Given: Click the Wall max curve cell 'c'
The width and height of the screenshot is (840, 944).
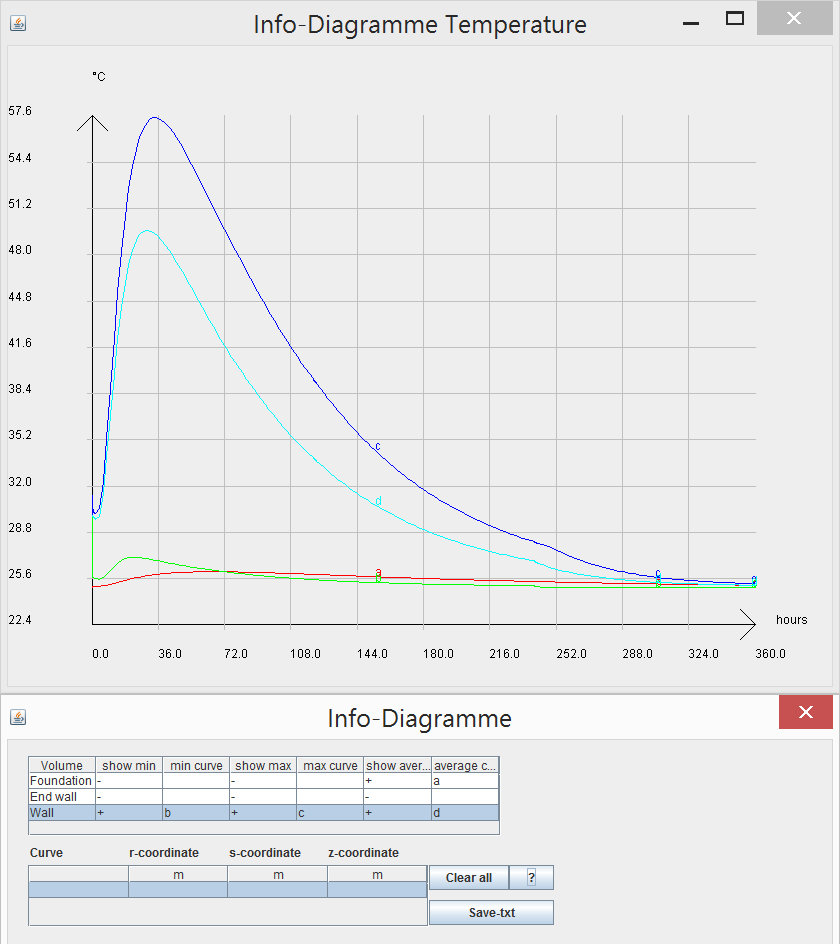Looking at the screenshot, I should (330, 813).
